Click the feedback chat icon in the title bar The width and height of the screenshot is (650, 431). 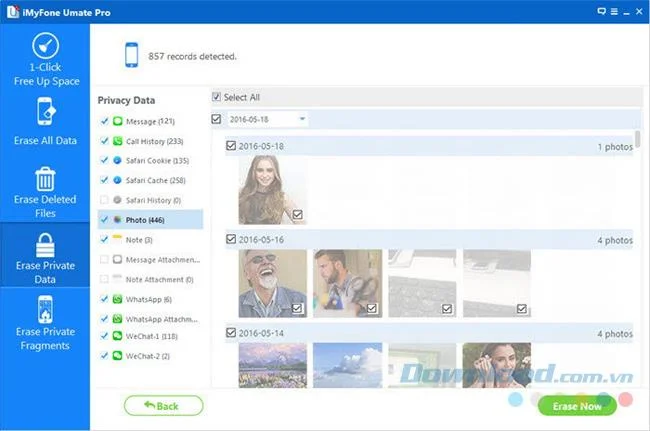point(601,12)
